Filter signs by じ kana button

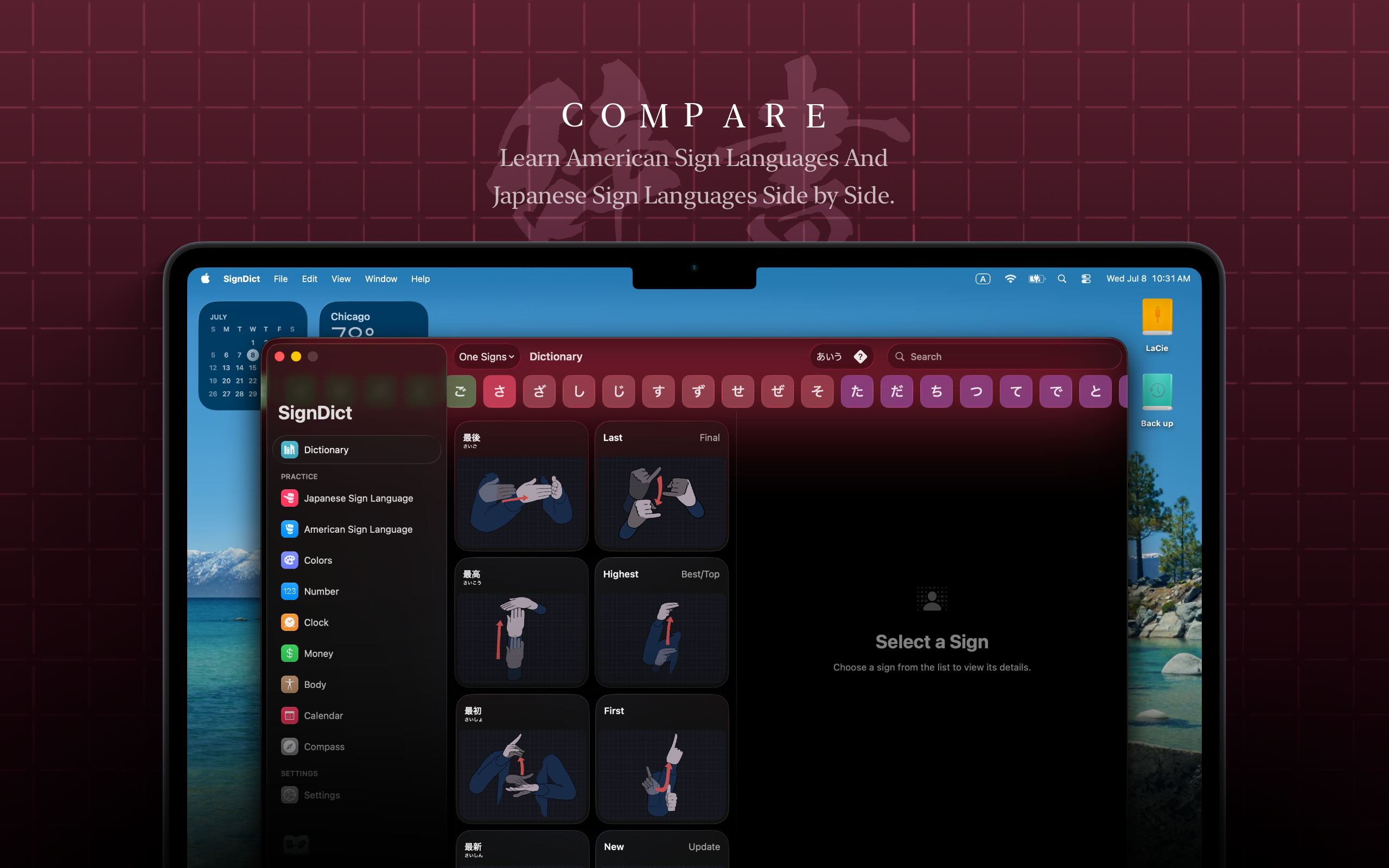click(619, 392)
